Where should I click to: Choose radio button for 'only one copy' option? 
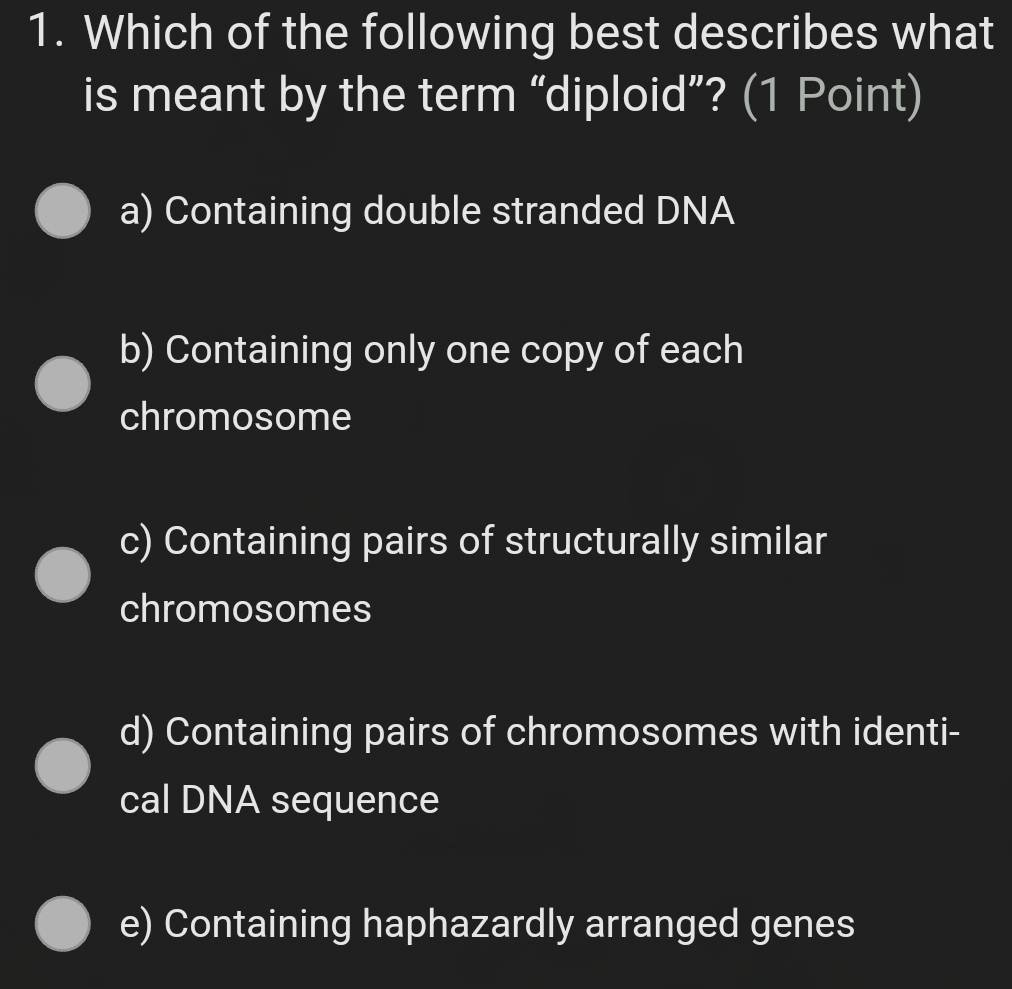[x=63, y=383]
